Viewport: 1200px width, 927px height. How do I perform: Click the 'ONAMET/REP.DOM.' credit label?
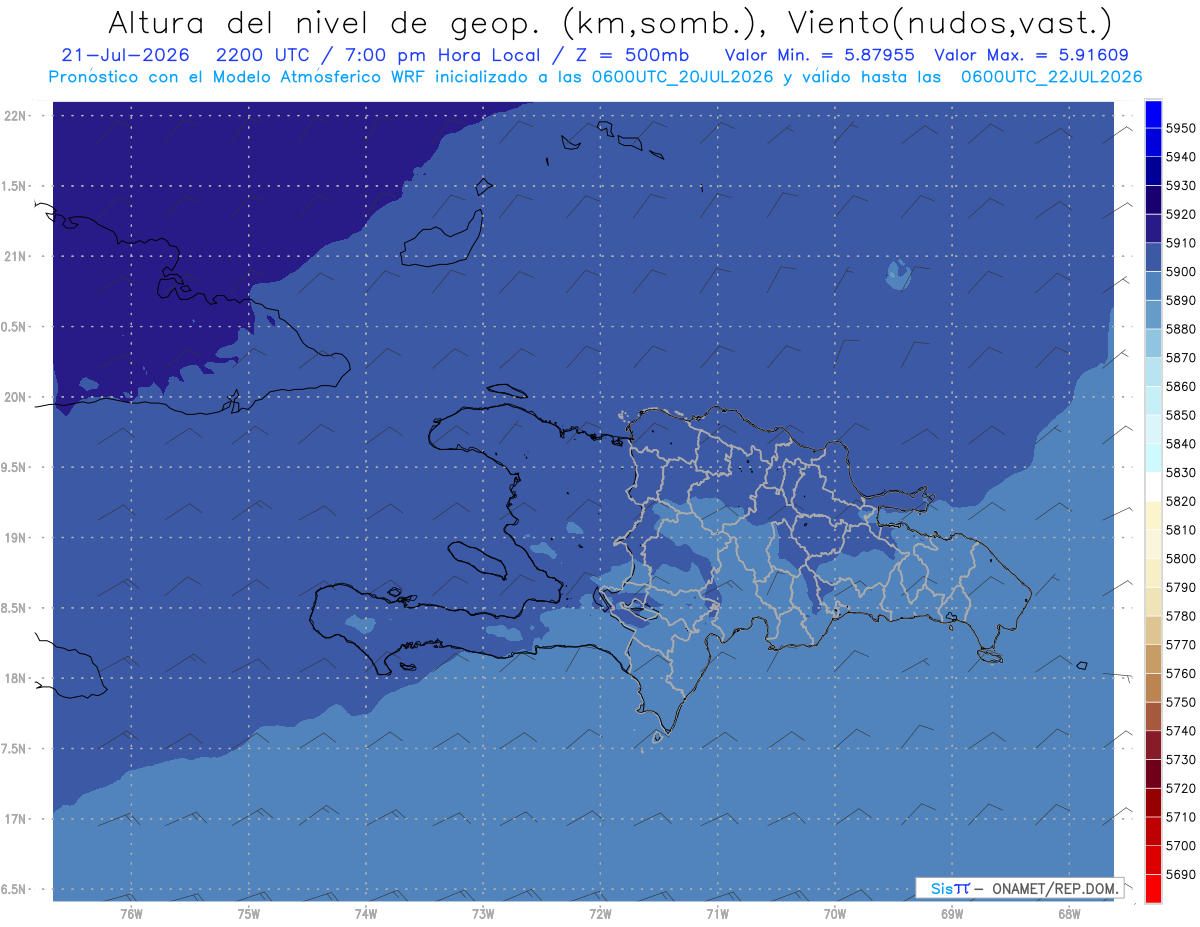click(1055, 888)
